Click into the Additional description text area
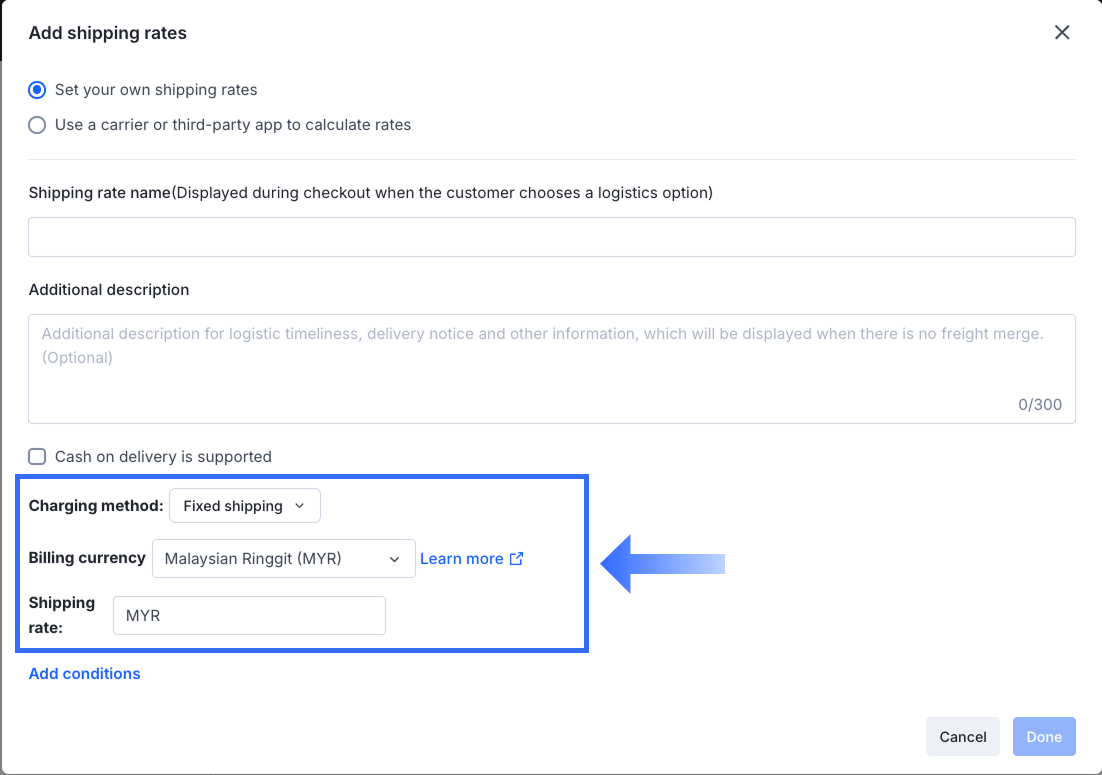Image resolution: width=1102 pixels, height=775 pixels. [551, 369]
